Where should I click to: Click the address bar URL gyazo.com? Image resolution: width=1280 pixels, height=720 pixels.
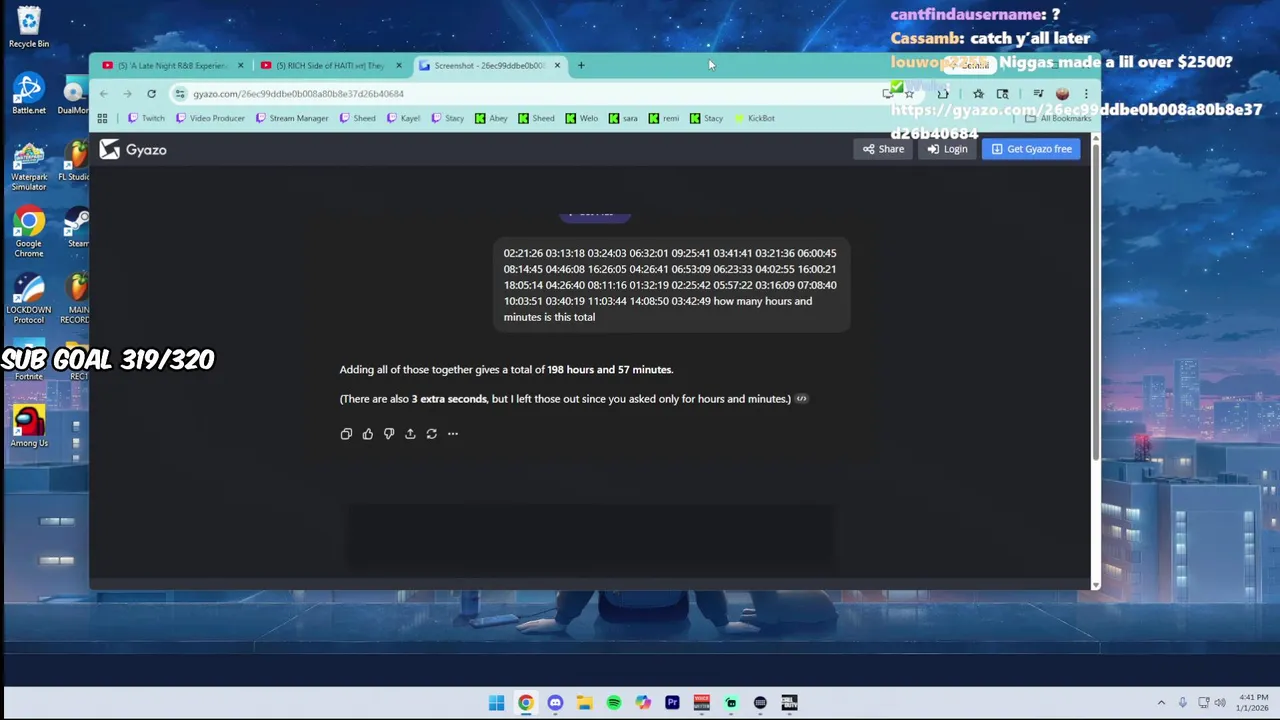[x=298, y=94]
